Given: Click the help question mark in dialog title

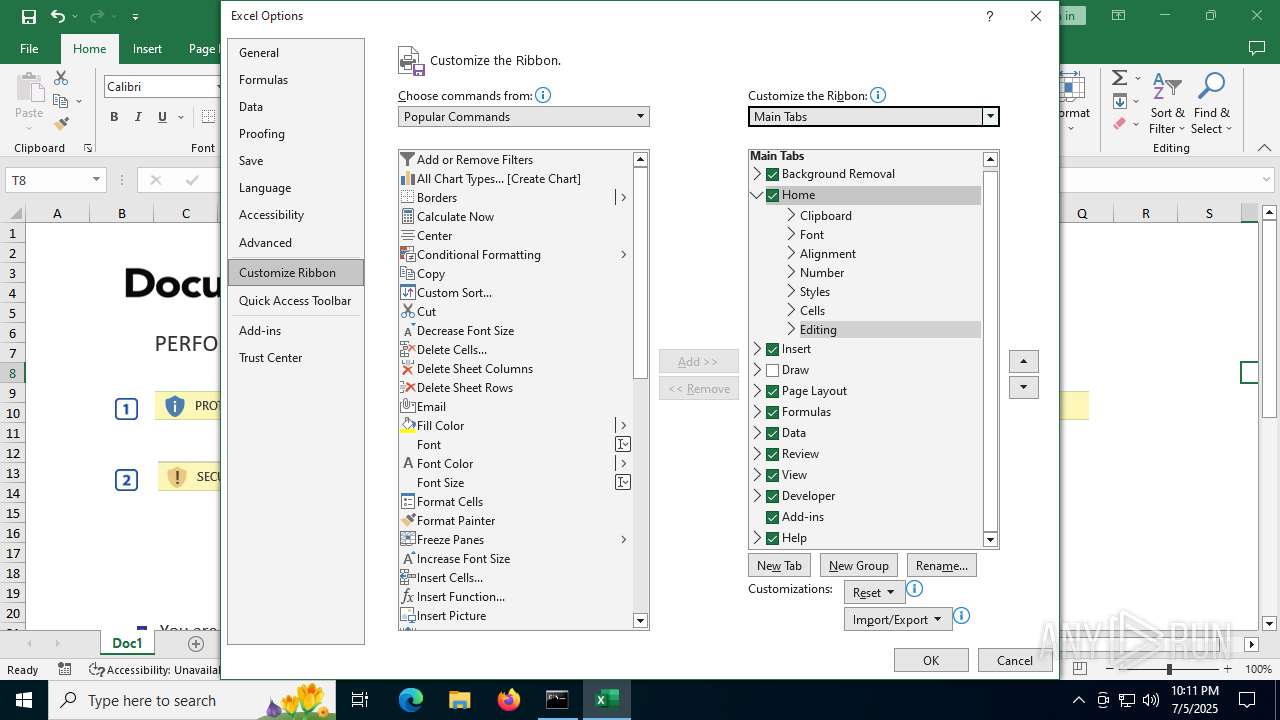Looking at the screenshot, I should 989,16.
